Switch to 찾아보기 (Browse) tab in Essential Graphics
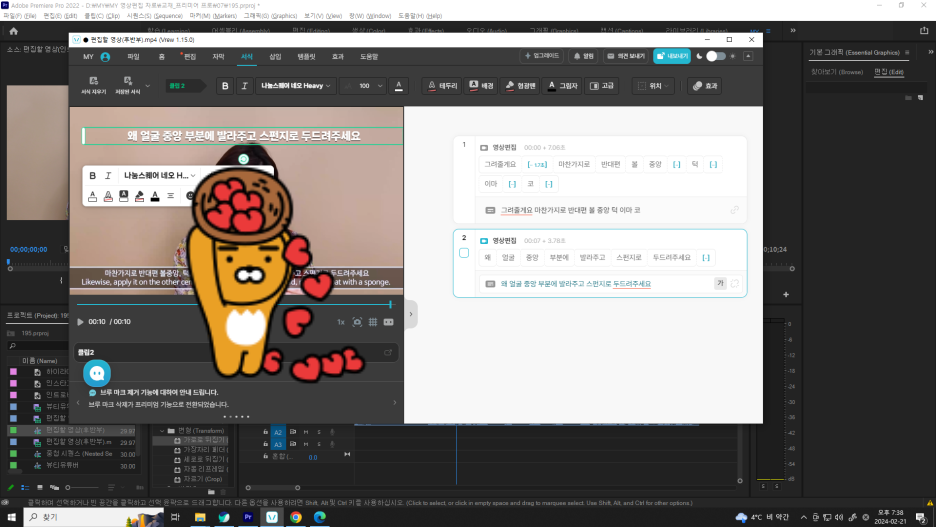936x527 pixels. [x=837, y=72]
